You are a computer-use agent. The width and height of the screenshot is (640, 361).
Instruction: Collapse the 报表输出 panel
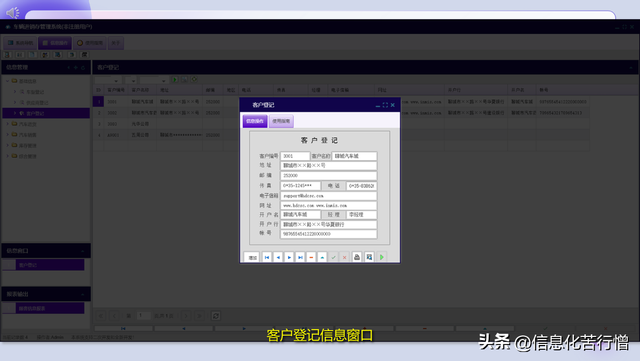[82, 294]
